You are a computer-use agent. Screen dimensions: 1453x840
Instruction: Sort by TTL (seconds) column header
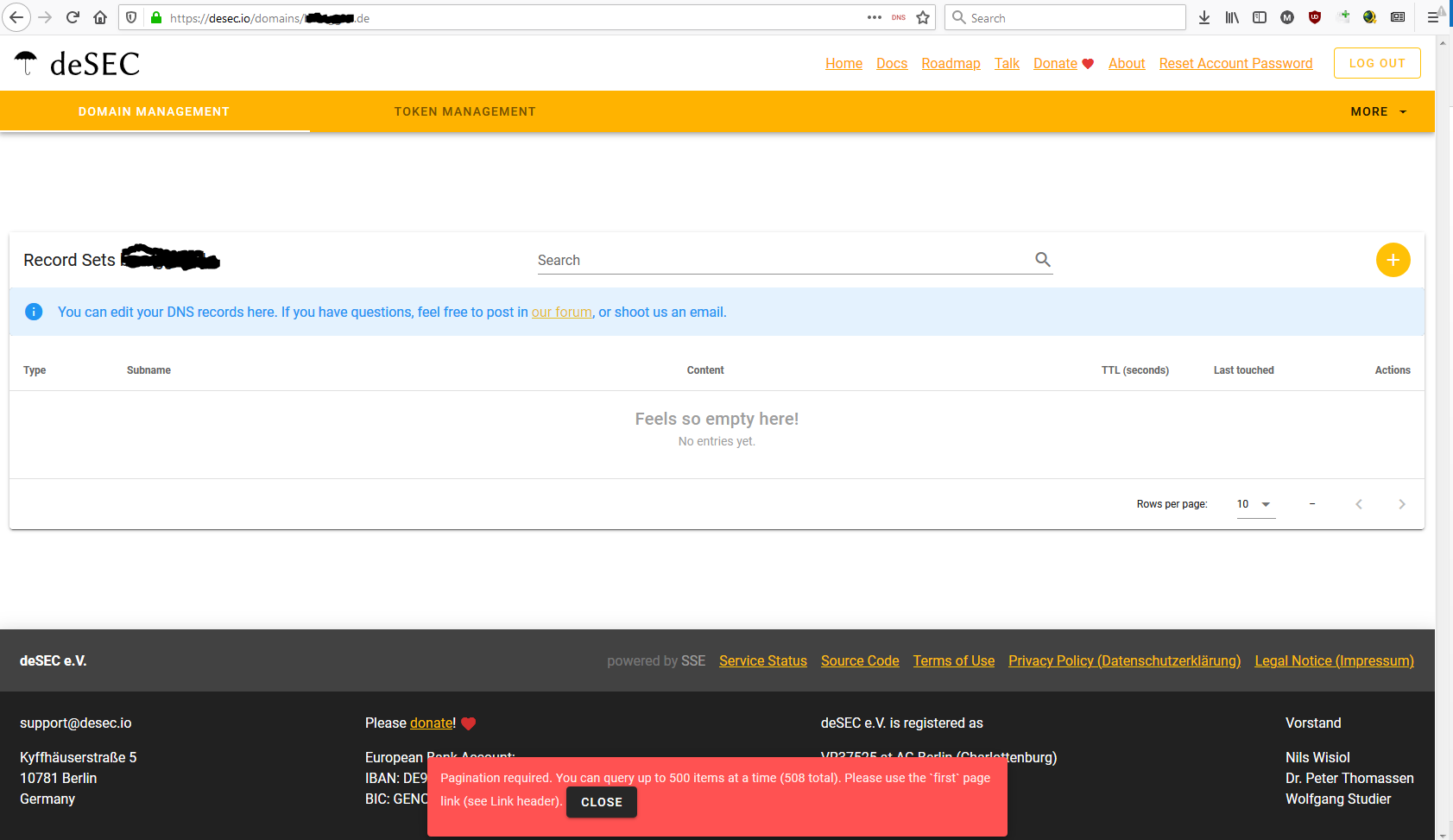pyautogui.click(x=1135, y=370)
